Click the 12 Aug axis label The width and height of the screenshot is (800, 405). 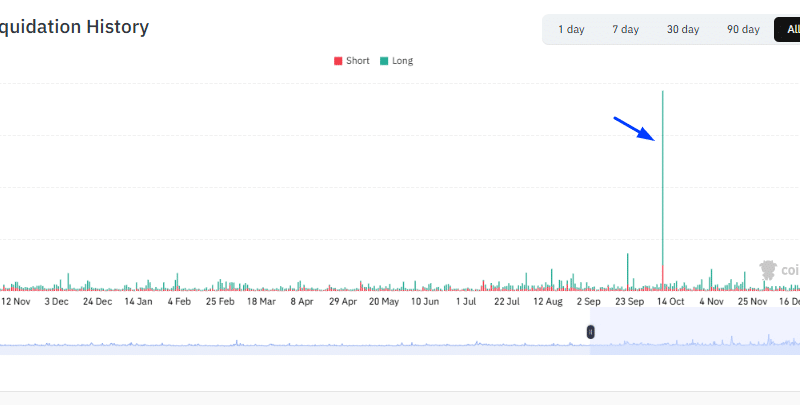[x=548, y=301]
